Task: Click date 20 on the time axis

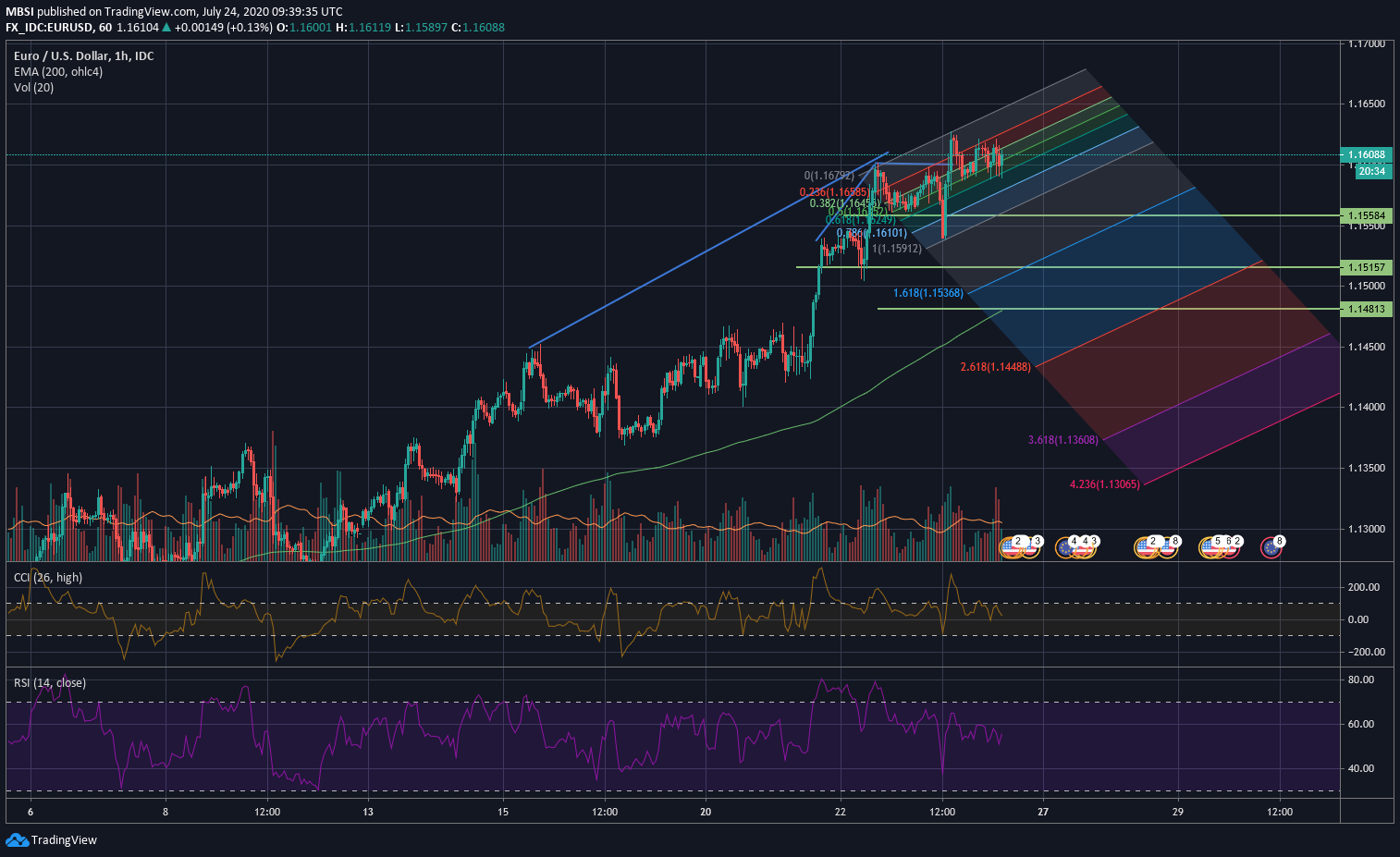Action: tap(706, 812)
